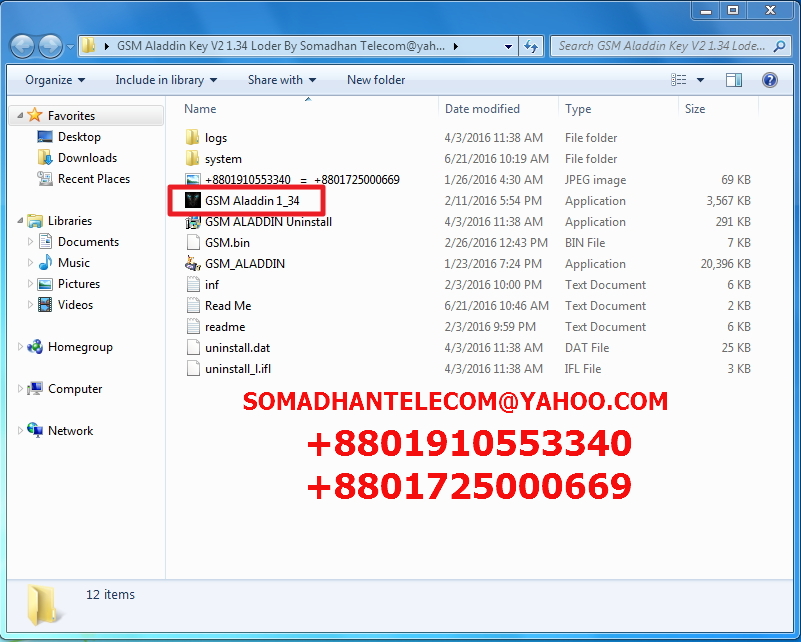The width and height of the screenshot is (801, 642).
Task: Expand the Network node
Action: tap(20, 431)
